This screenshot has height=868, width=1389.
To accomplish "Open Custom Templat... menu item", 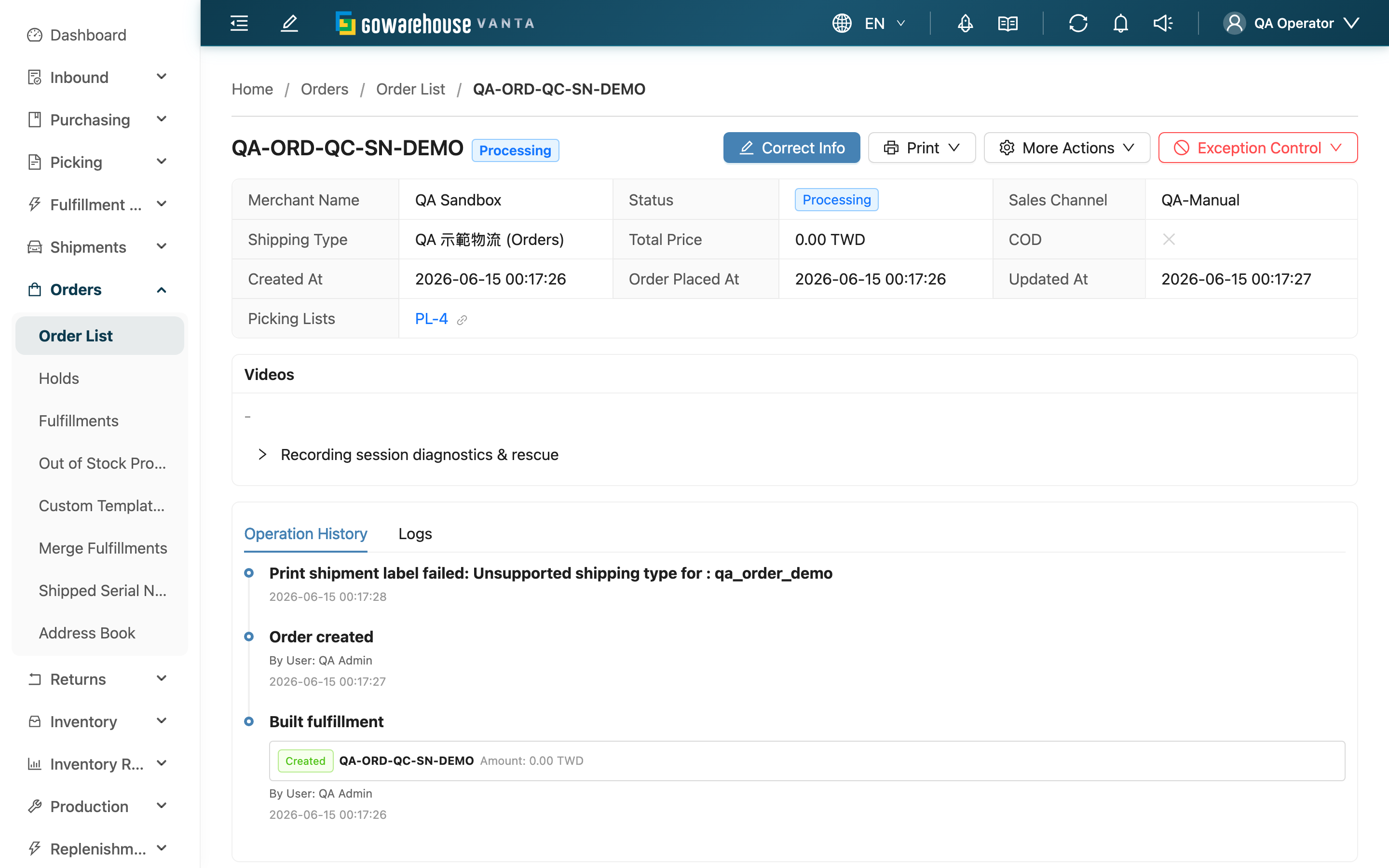I will (x=100, y=506).
